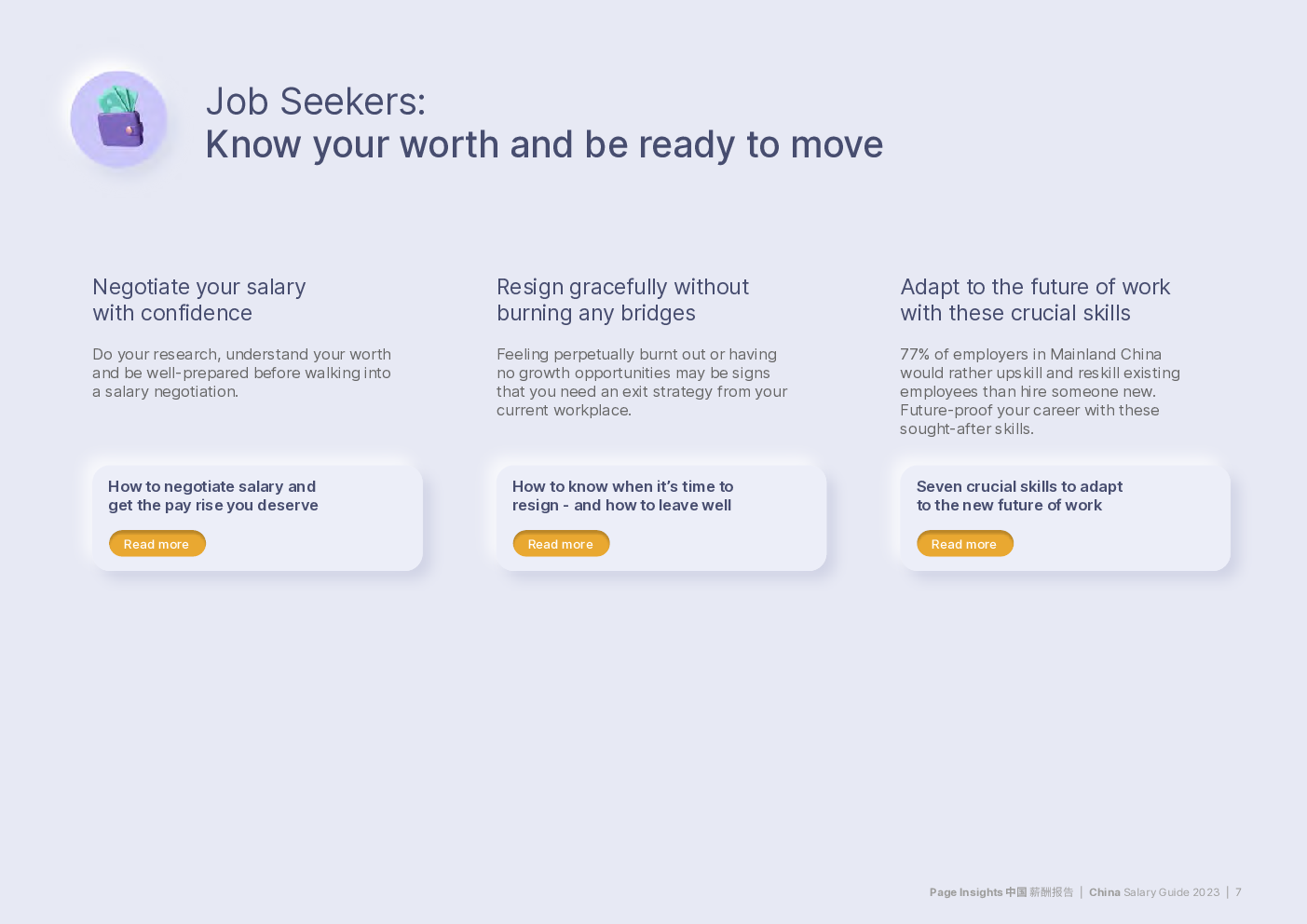The width and height of the screenshot is (1307, 924).
Task: Click the 'Adapt to the future of work' heading
Action: [x=1035, y=300]
